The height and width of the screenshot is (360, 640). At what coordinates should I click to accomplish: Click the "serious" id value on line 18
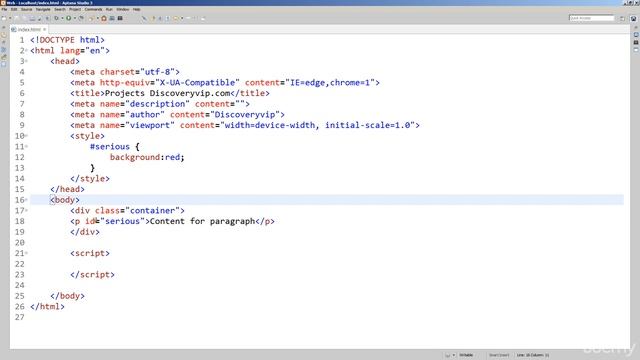coord(122,221)
